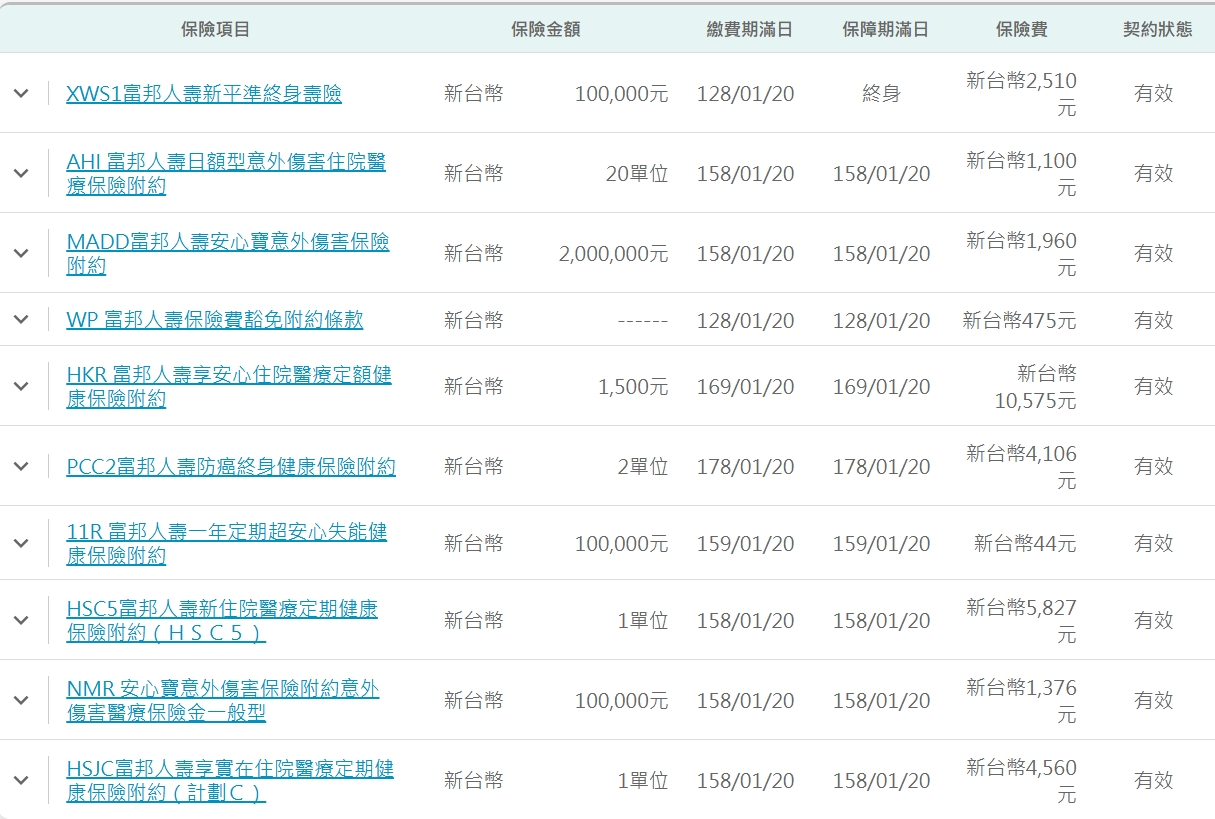Select the 新台幣44元 premium

click(1026, 544)
